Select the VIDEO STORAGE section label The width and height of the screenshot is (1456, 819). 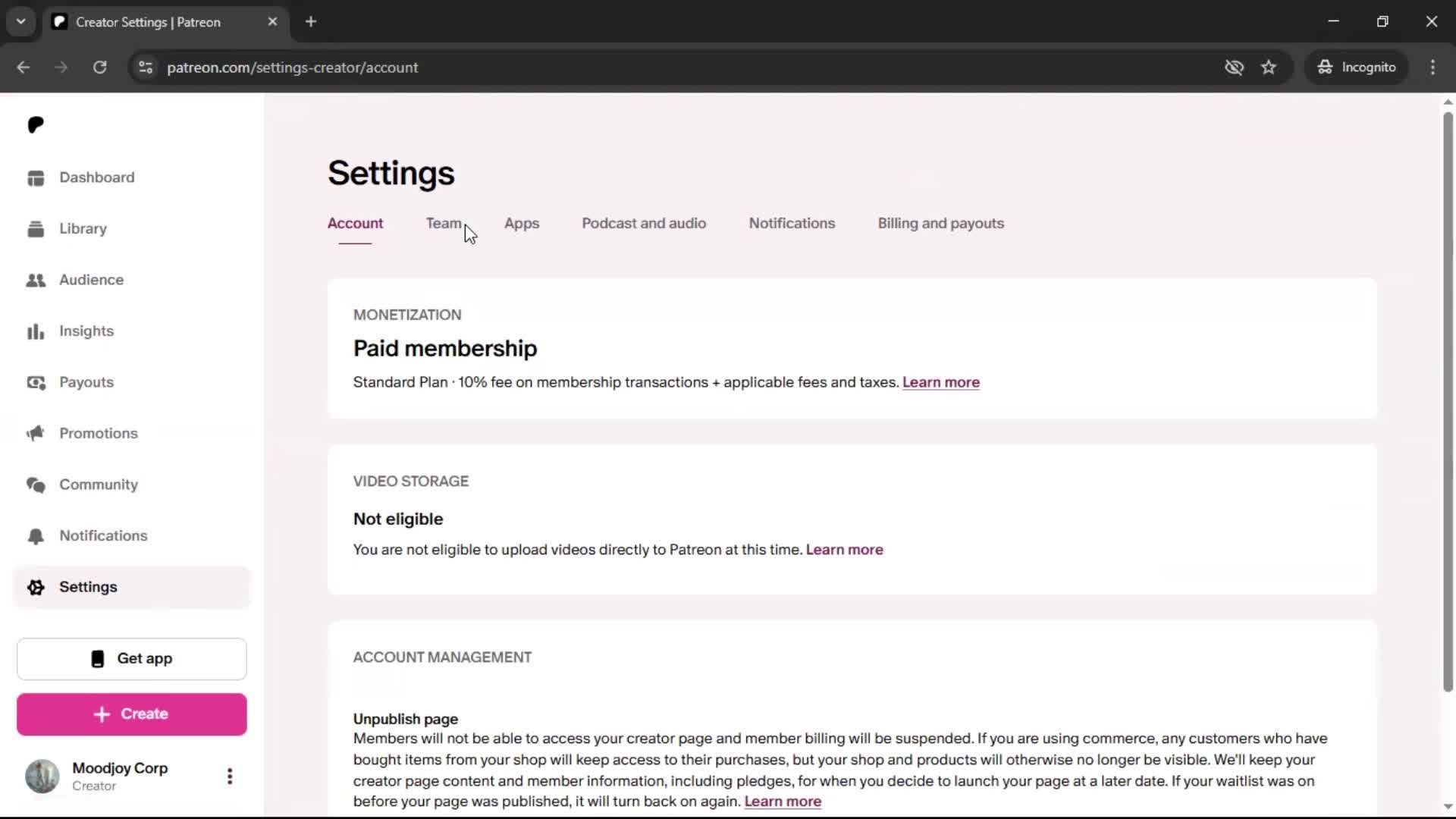click(x=411, y=482)
